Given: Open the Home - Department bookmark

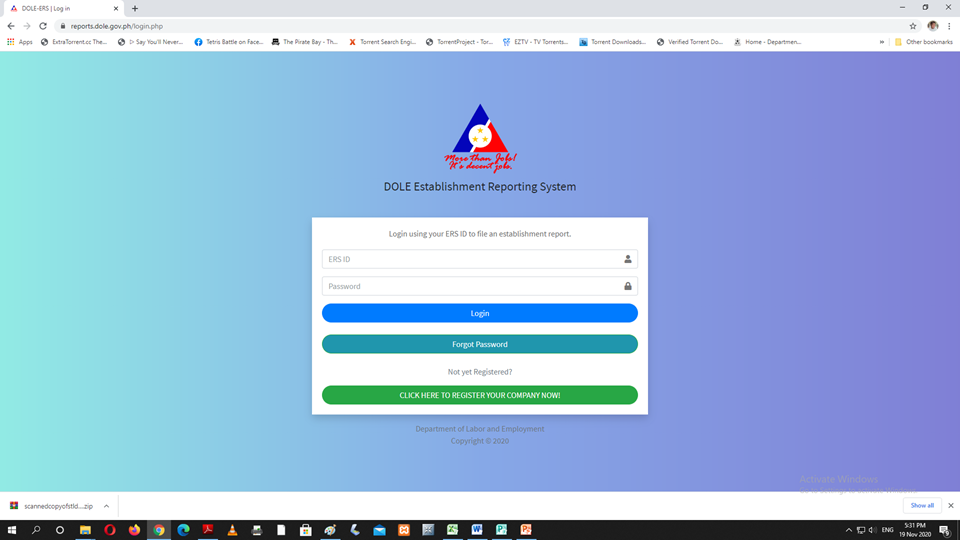Looking at the screenshot, I should [768, 42].
